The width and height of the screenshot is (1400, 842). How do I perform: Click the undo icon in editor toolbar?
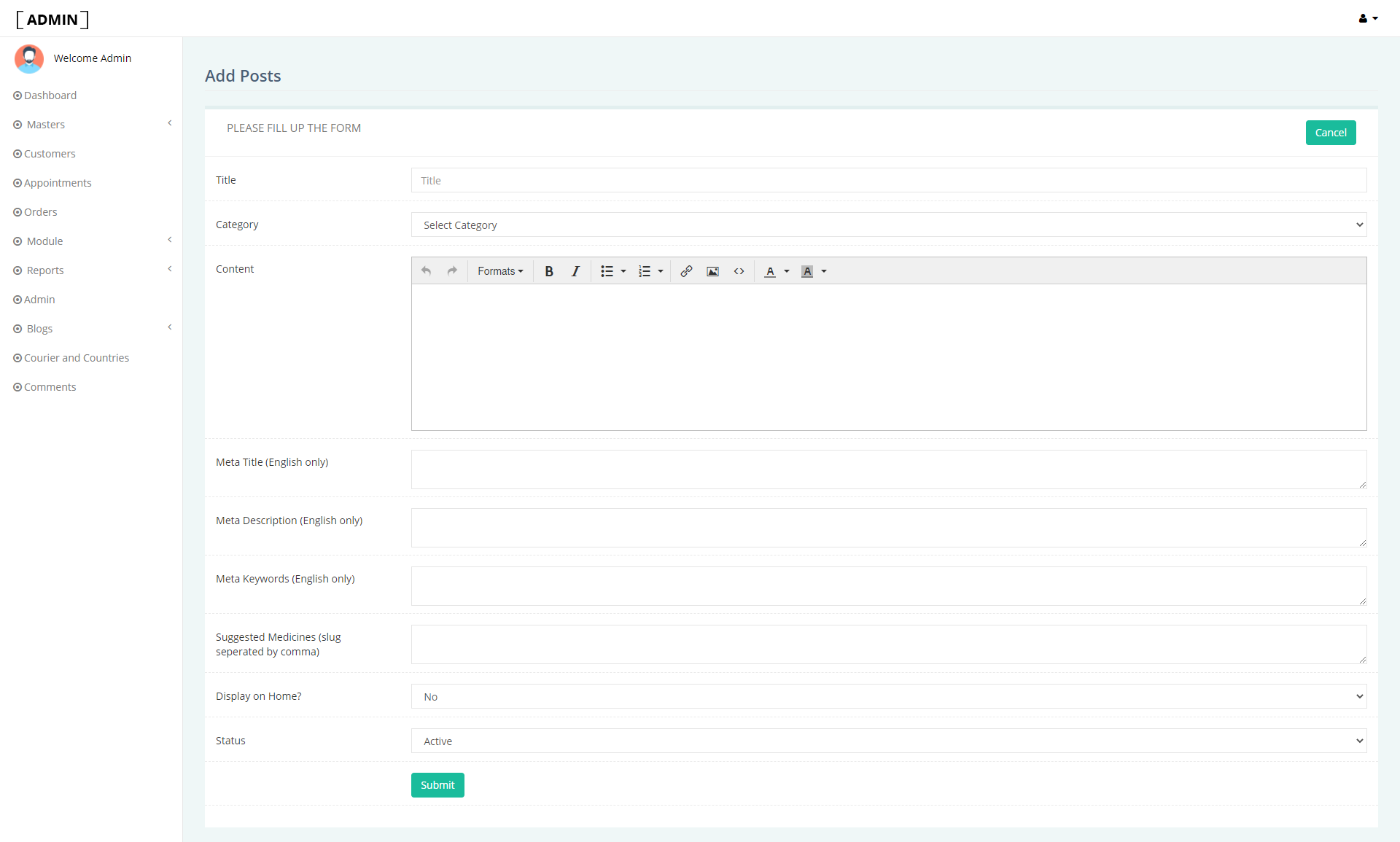click(x=426, y=271)
